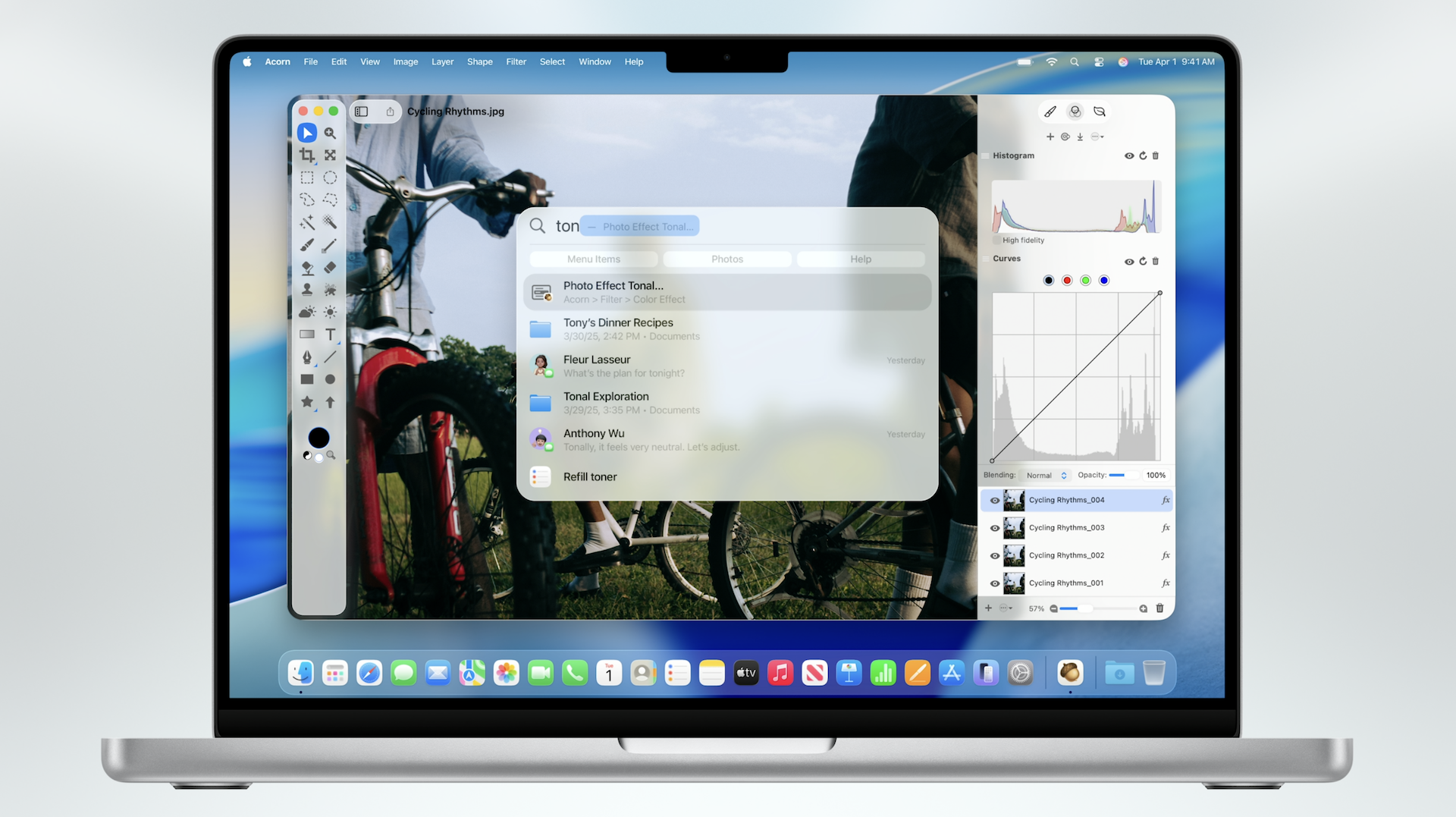
Task: Select the Crop tool
Action: [x=306, y=156]
